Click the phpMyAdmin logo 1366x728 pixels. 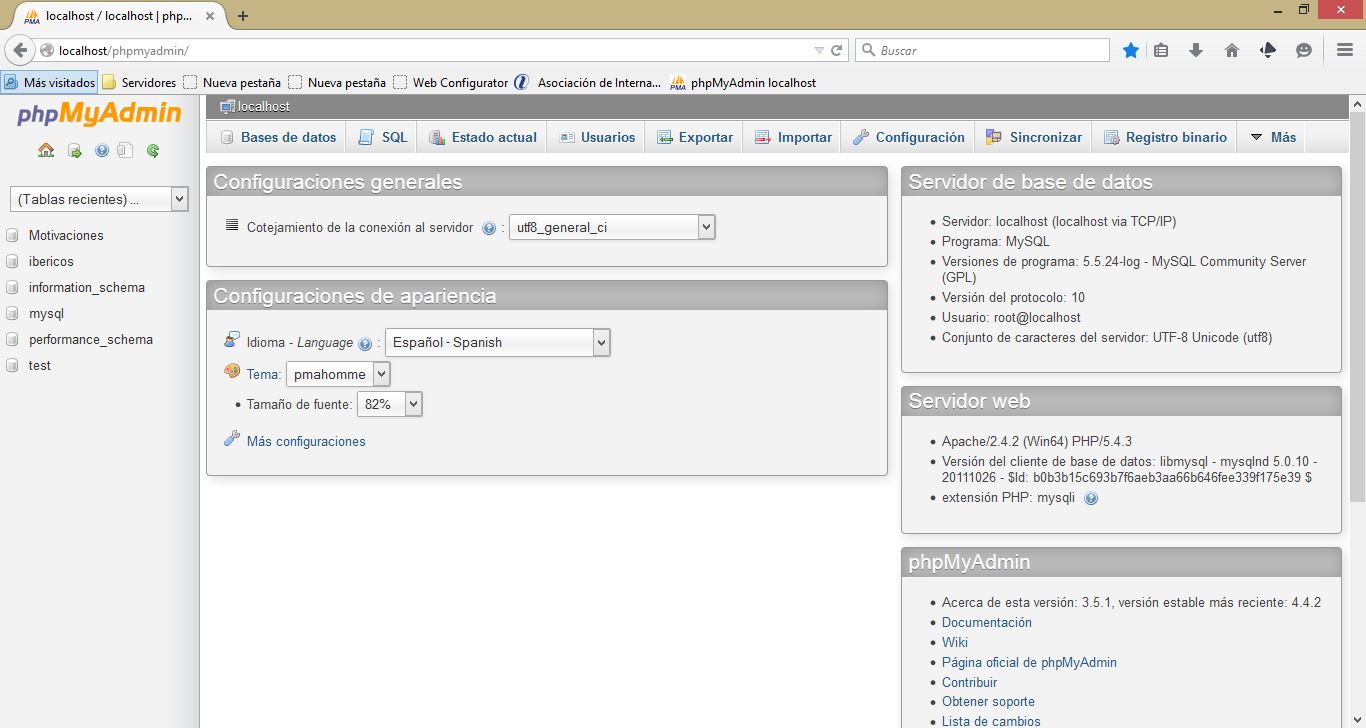pos(97,115)
